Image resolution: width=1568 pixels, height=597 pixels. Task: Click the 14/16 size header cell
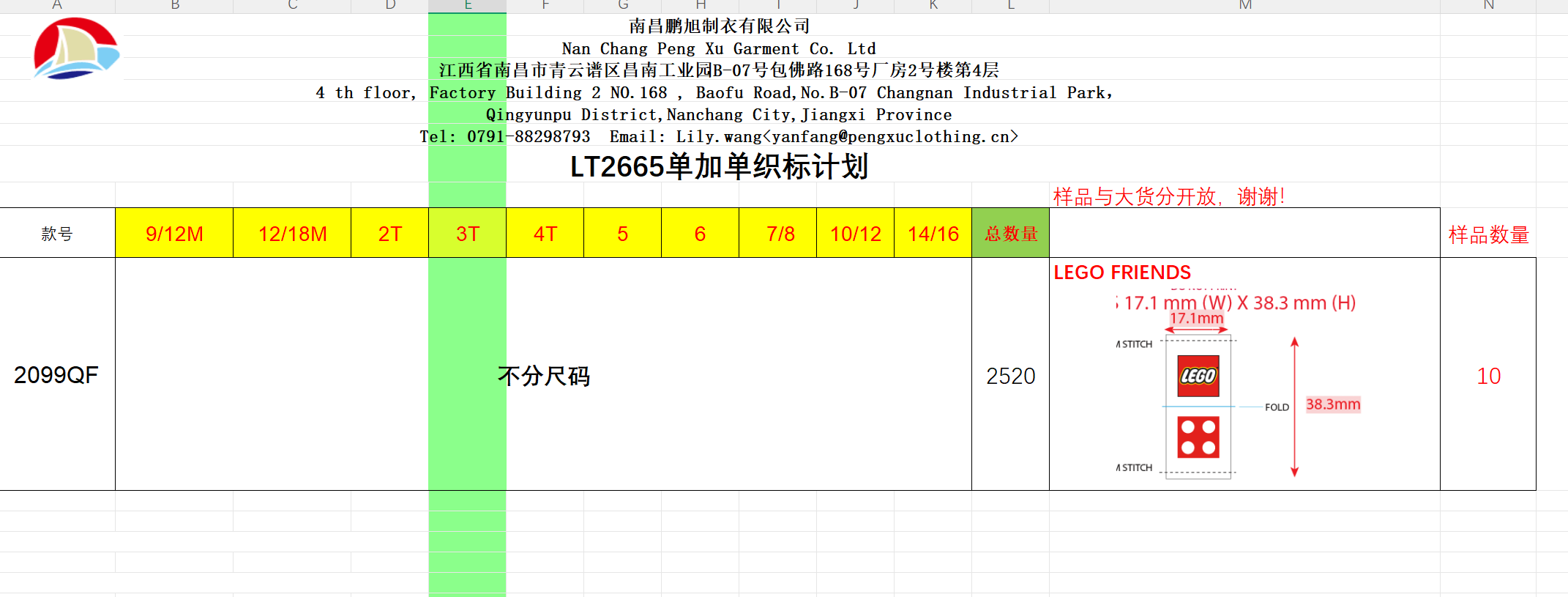933,234
